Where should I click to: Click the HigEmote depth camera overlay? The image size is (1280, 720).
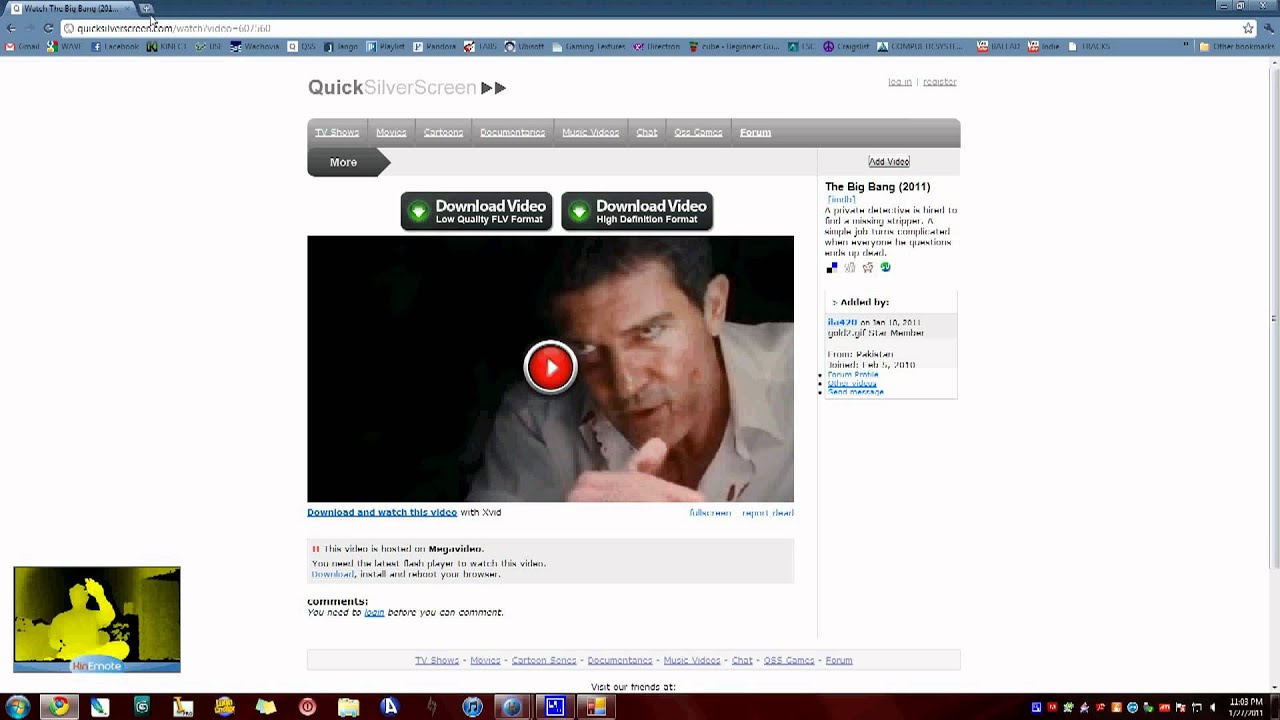click(x=97, y=619)
